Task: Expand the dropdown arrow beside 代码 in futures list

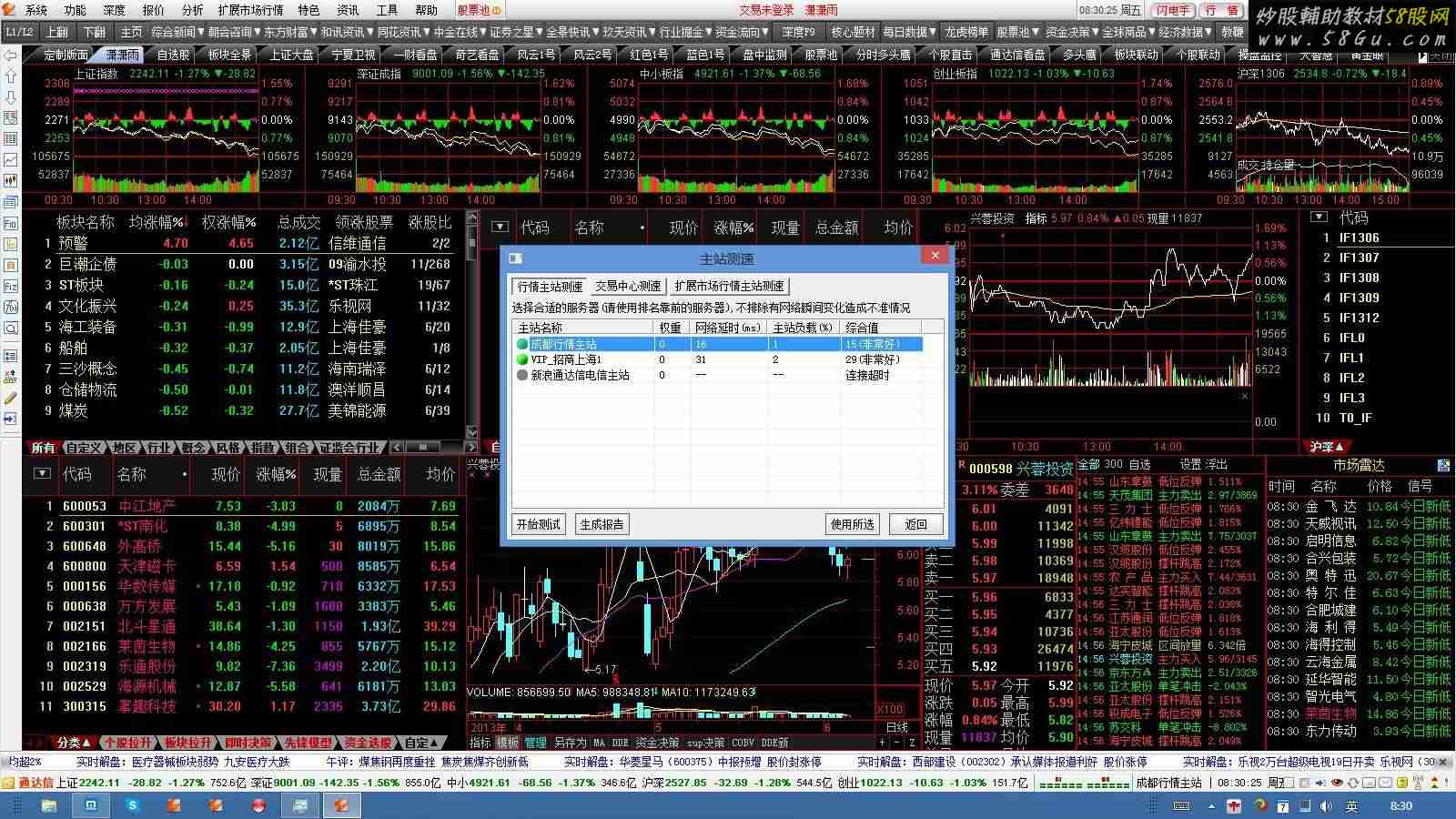Action: [x=1319, y=217]
